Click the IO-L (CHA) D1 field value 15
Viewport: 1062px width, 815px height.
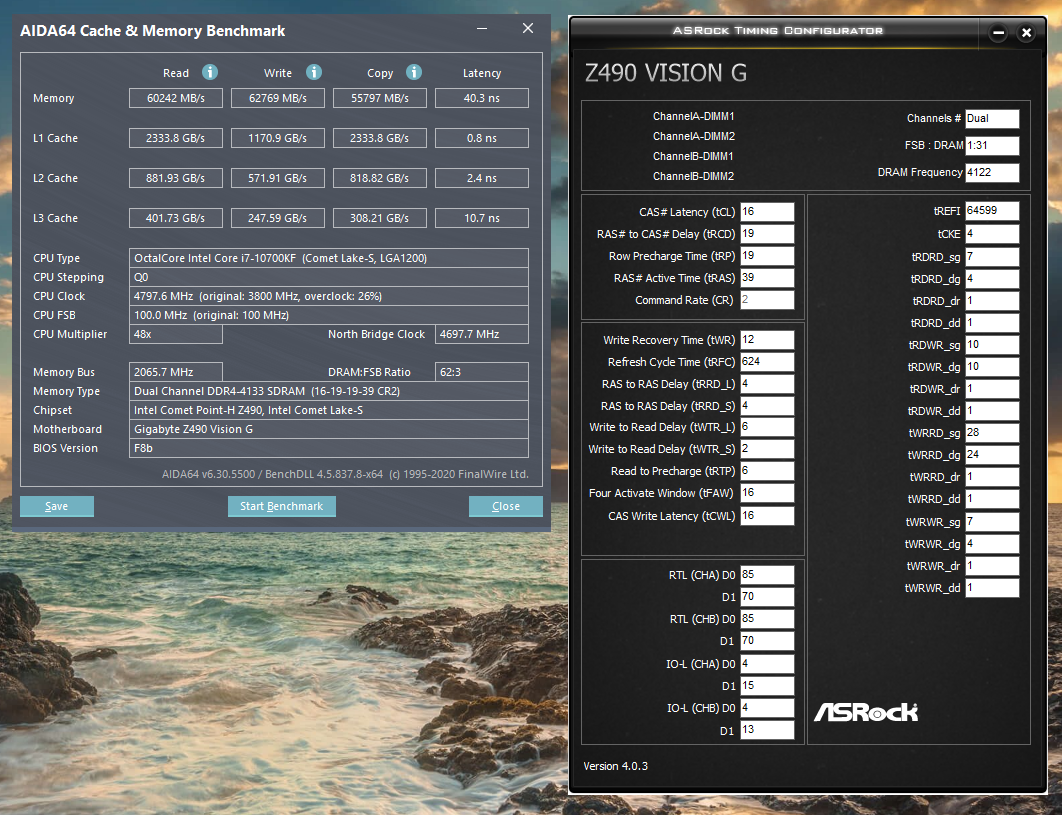pos(767,686)
